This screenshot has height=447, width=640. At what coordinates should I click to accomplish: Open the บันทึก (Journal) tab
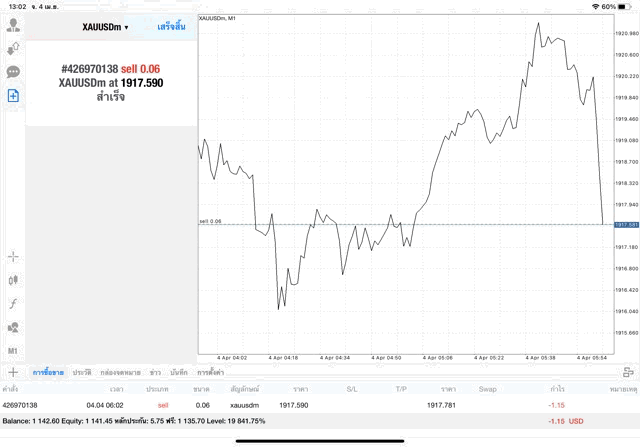point(179,372)
